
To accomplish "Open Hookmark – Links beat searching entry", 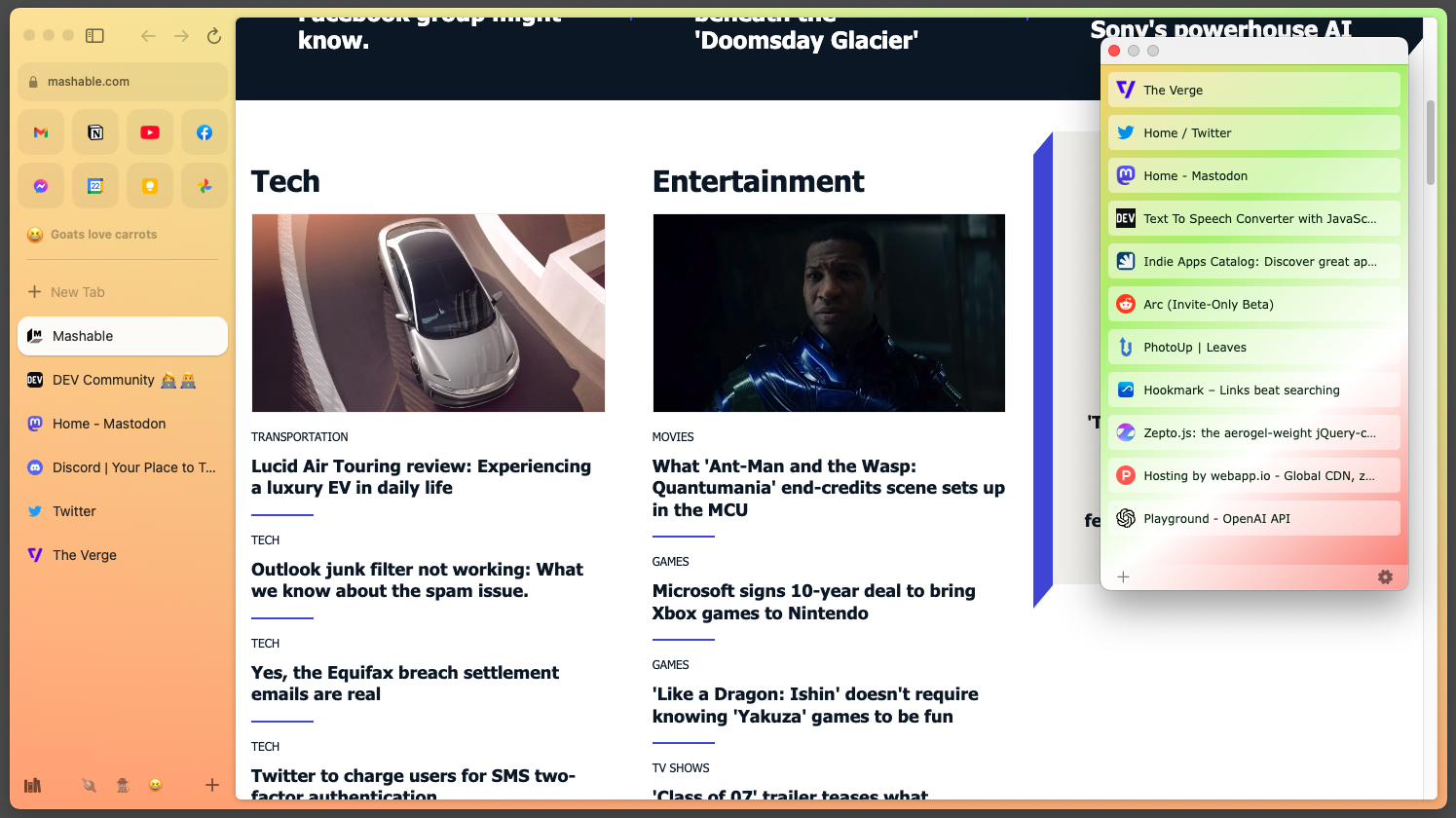I will point(1254,390).
